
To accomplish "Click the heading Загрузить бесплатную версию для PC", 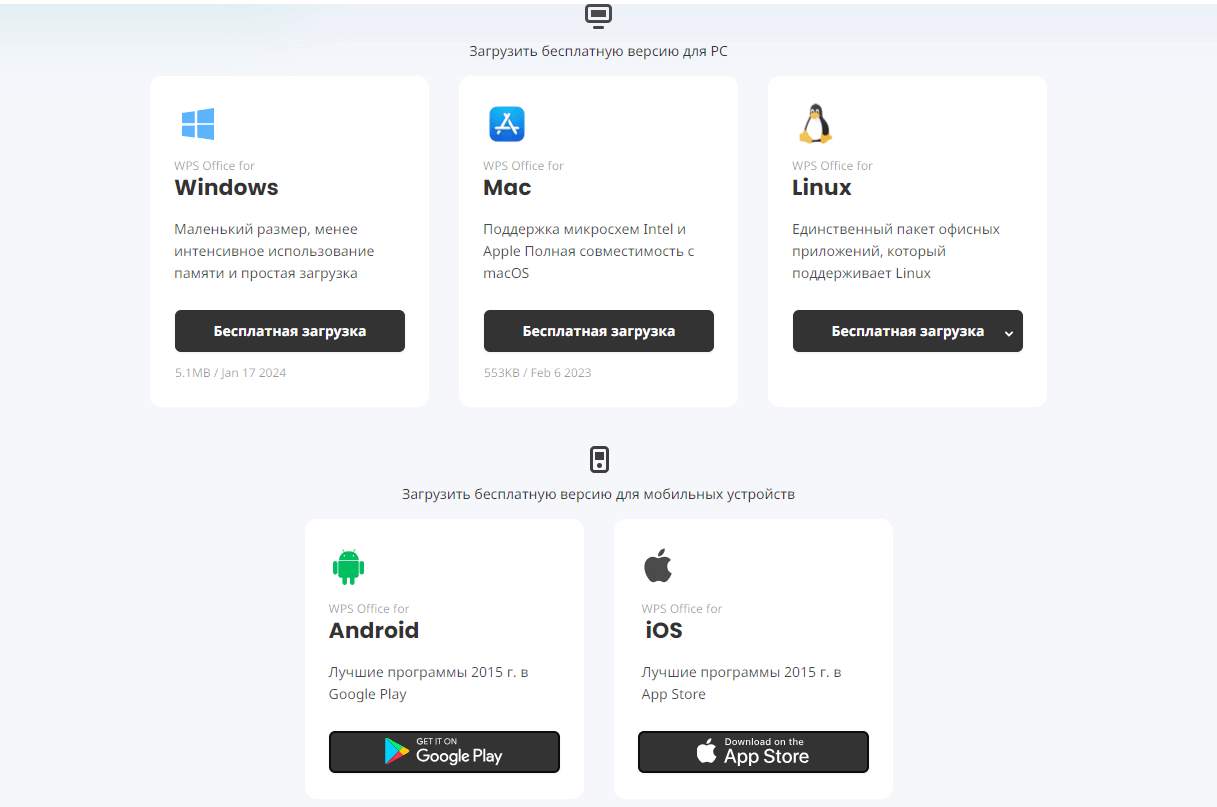I will 599,51.
